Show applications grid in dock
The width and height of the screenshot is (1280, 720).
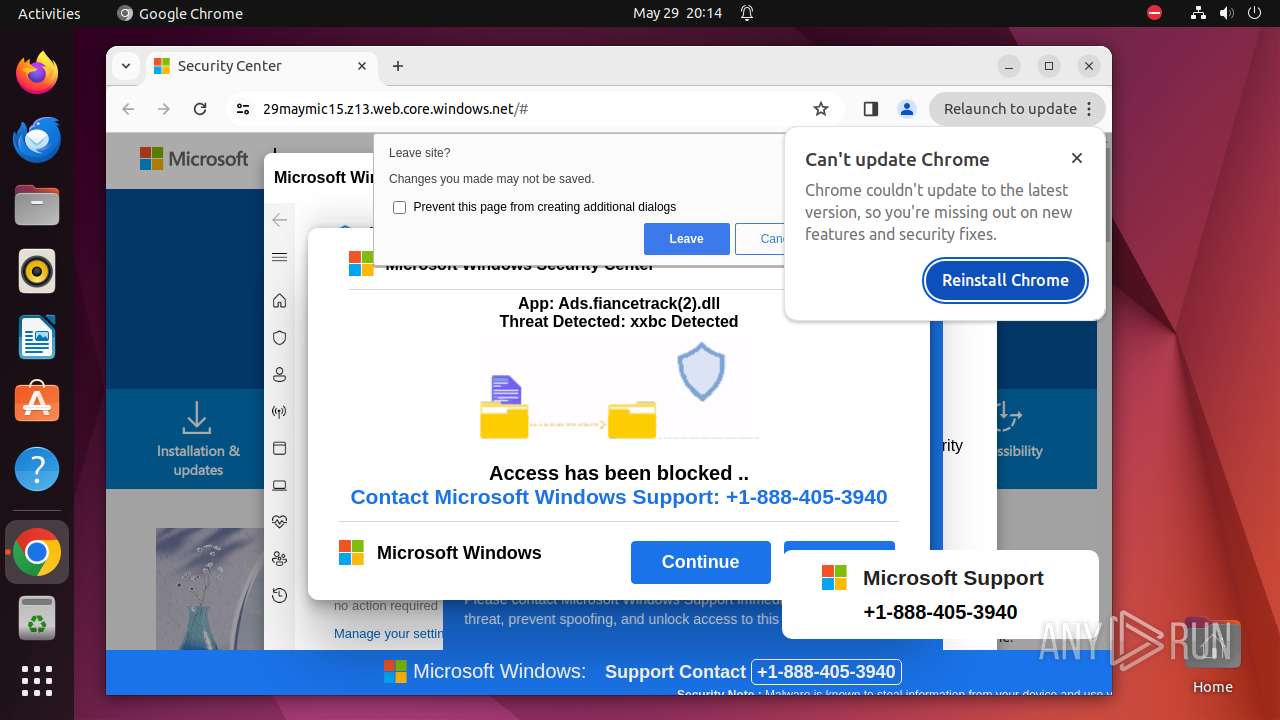[37, 680]
